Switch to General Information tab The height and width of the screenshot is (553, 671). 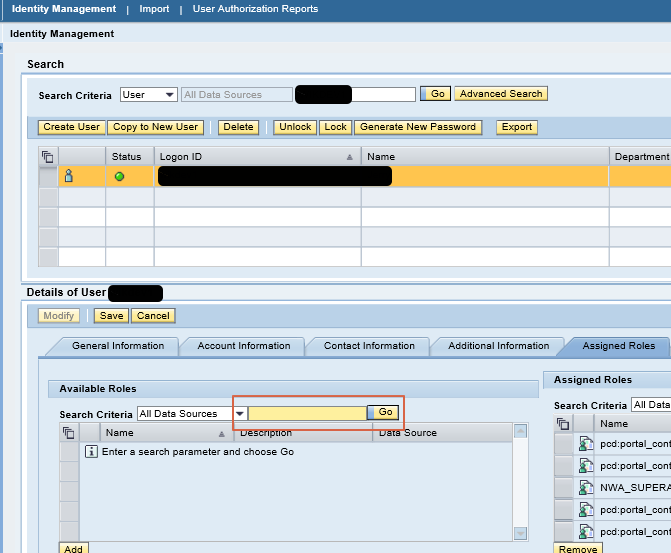[x=118, y=346]
